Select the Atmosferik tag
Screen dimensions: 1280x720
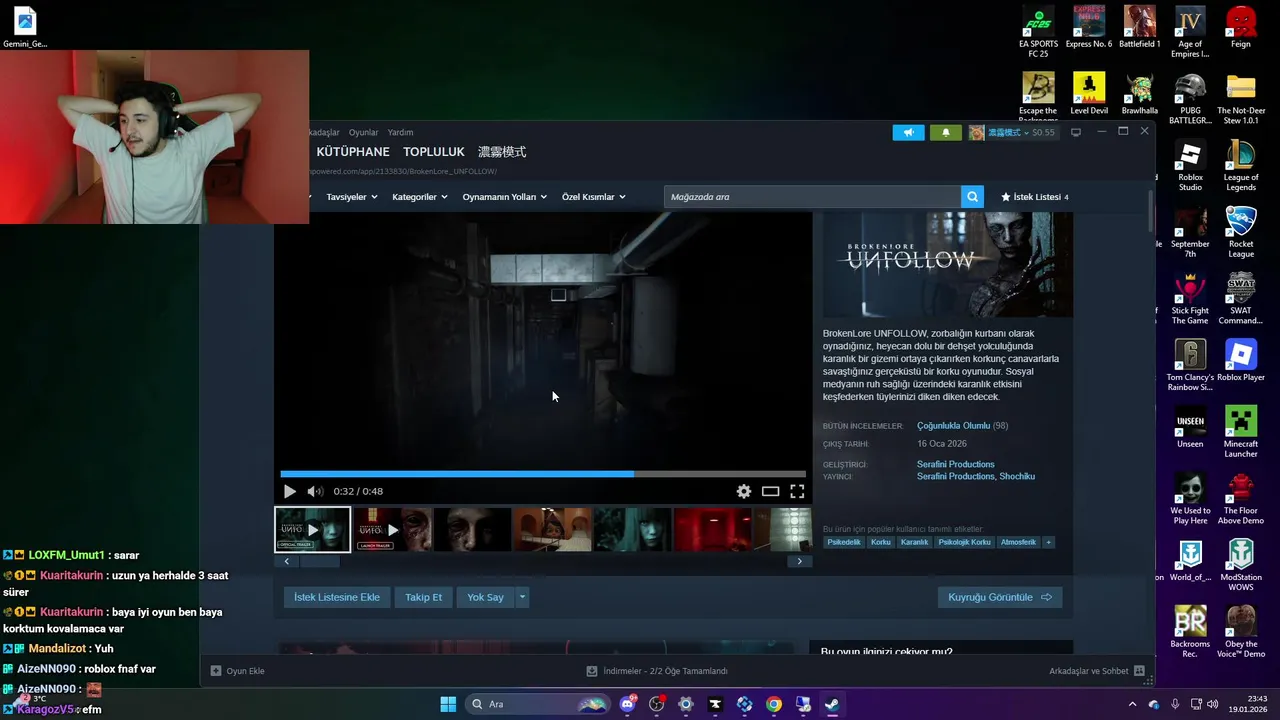(1018, 542)
